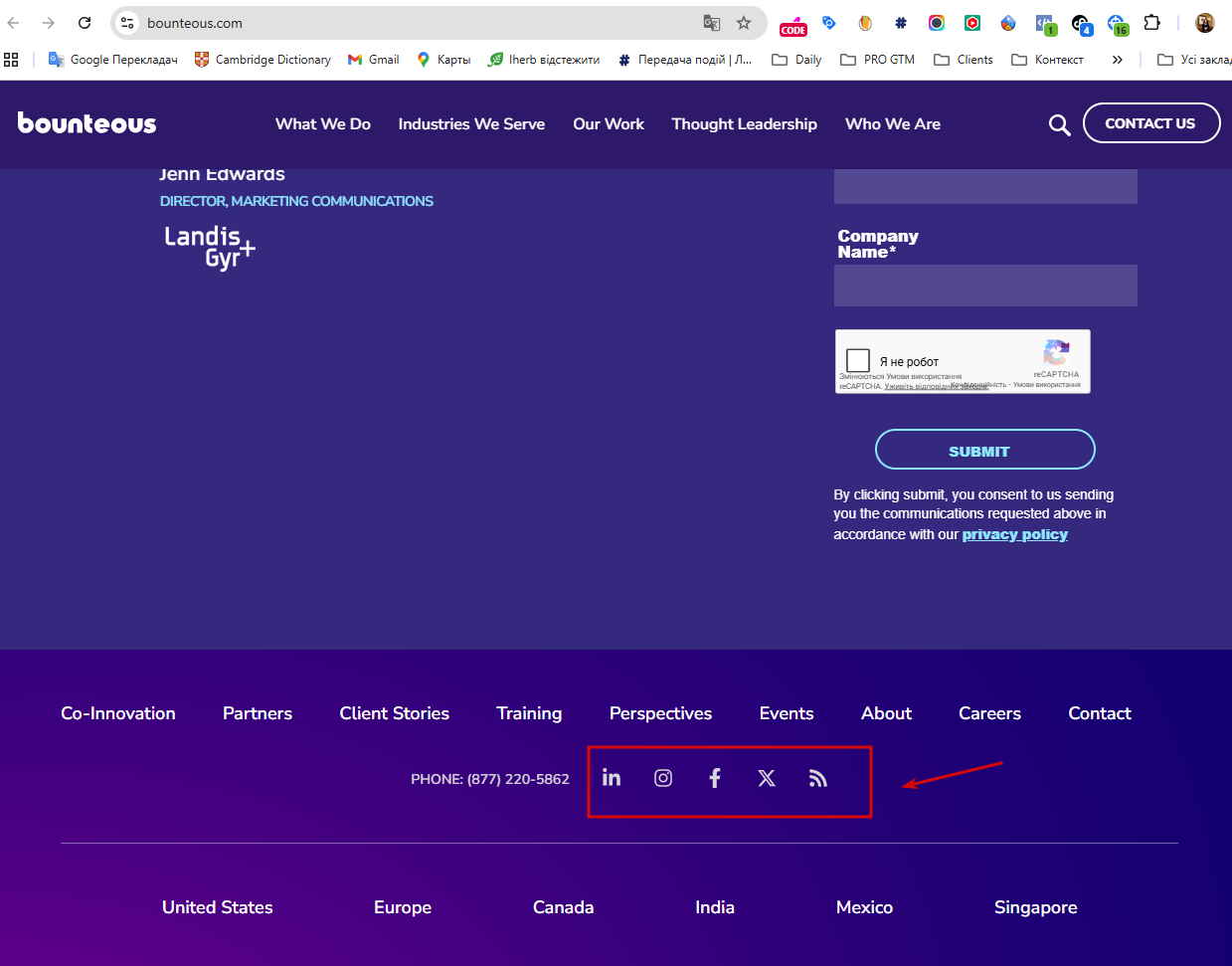Click the red CODE extension icon
Screen dimensions: 1232x966
[793, 25]
